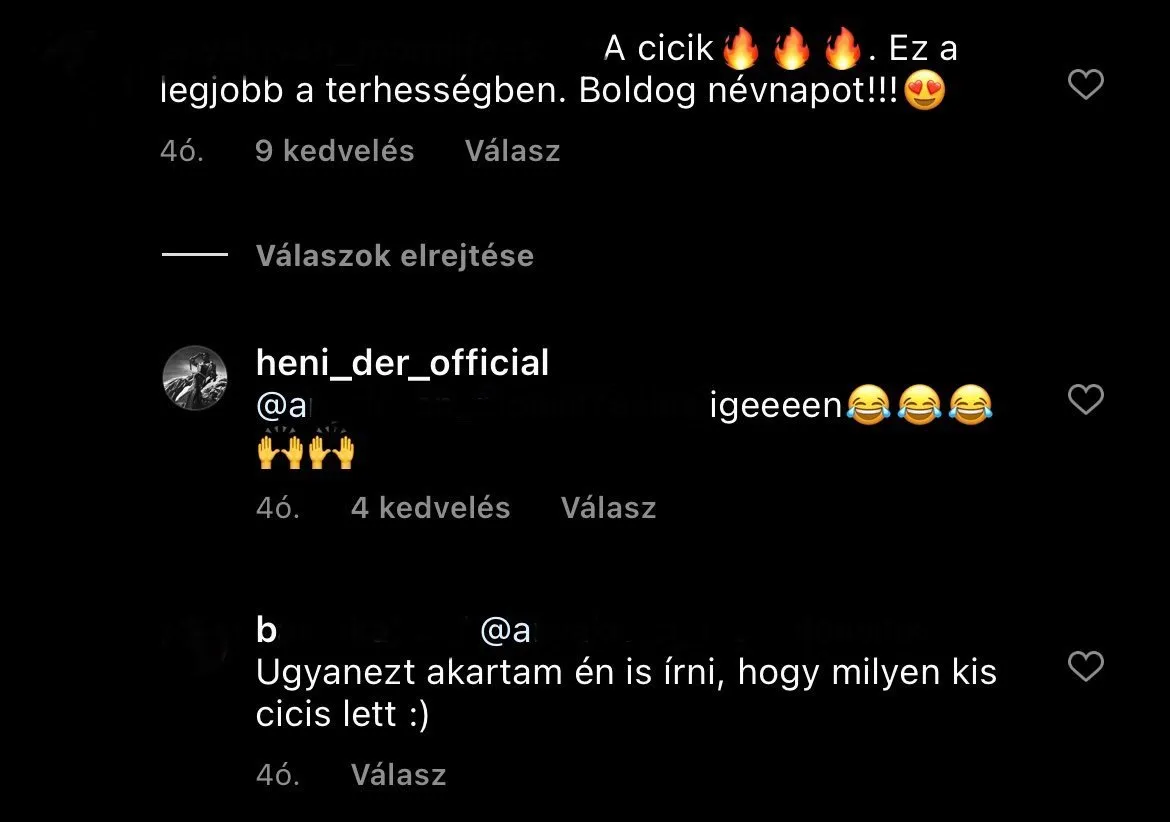Like the "Ugyanezt akartam" reply heart
The height and width of the screenshot is (822, 1170).
(x=1086, y=666)
